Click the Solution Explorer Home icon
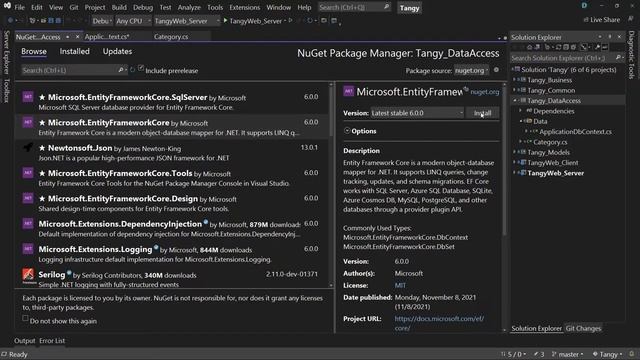 (x=530, y=47)
